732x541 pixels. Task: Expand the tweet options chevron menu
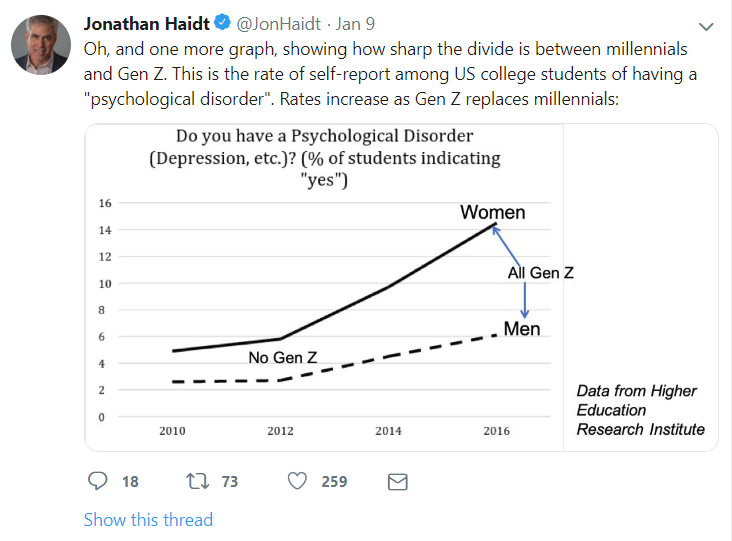[706, 26]
